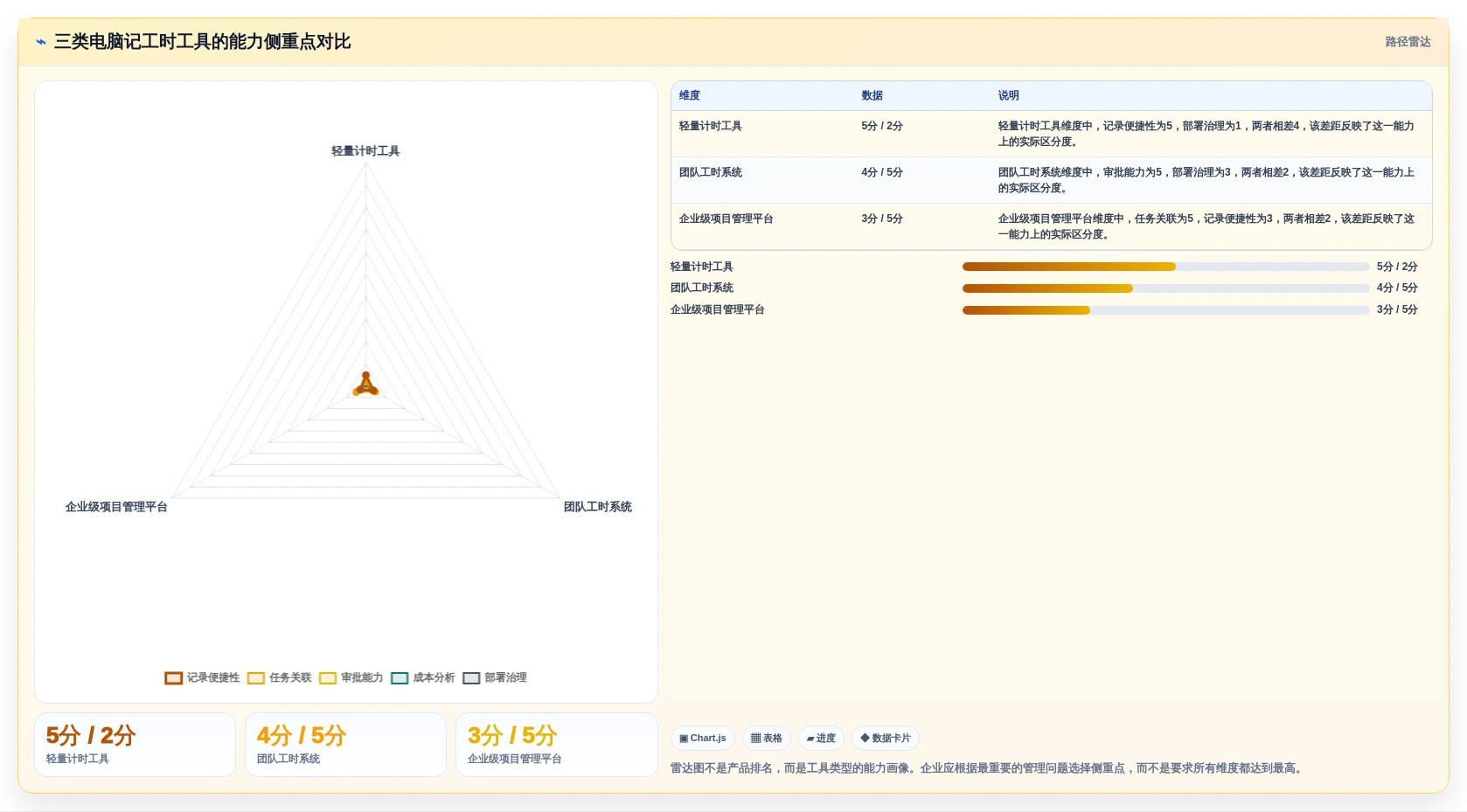Click the blue icon before the title

(41, 42)
